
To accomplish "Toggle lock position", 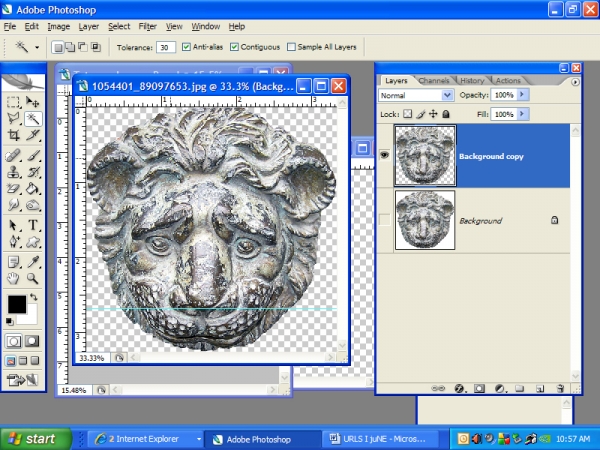I will pos(433,114).
